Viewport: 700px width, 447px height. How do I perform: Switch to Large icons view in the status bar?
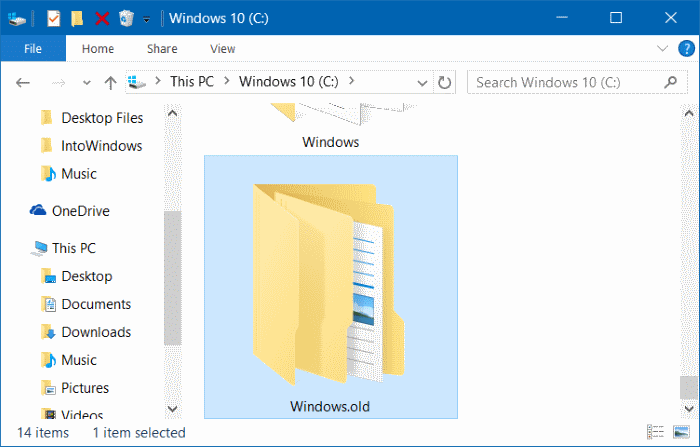pos(681,432)
